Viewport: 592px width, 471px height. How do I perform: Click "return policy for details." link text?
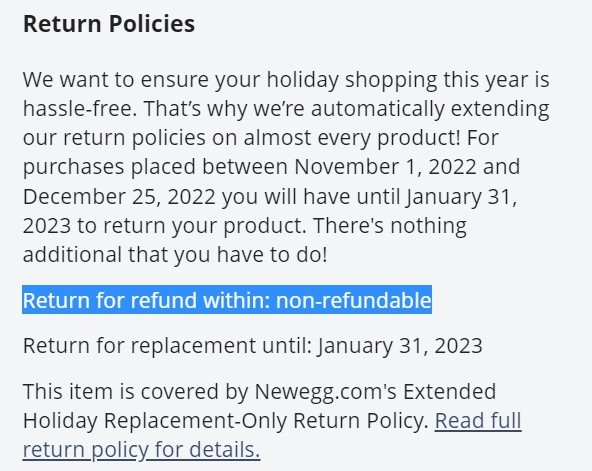click(x=141, y=449)
